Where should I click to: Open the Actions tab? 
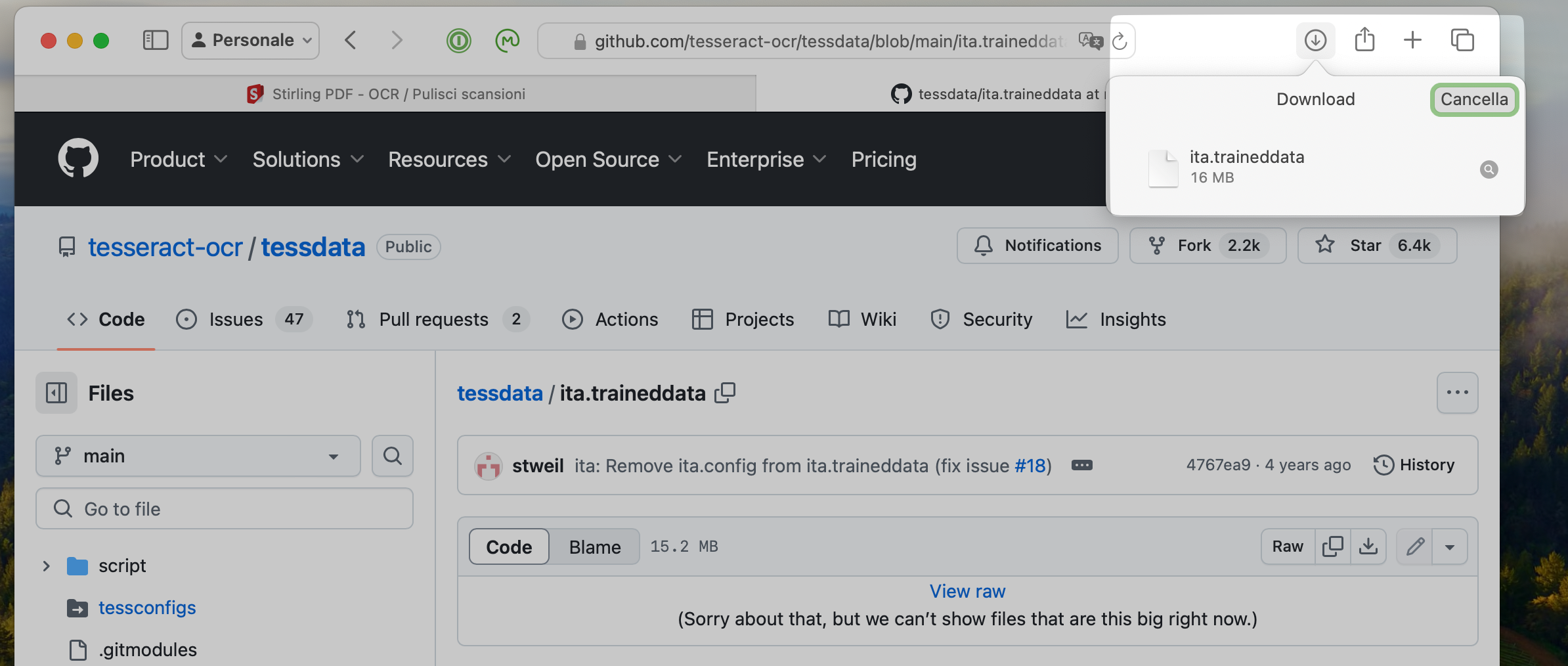(610, 320)
